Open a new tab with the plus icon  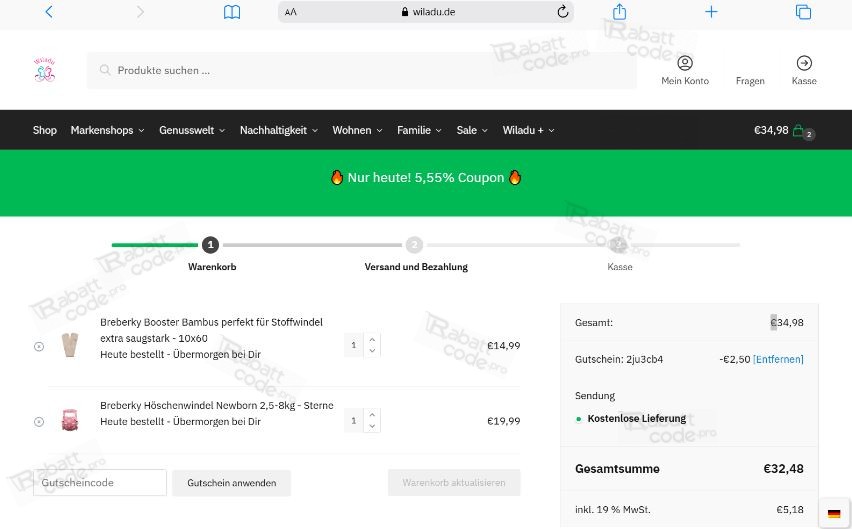coord(711,11)
